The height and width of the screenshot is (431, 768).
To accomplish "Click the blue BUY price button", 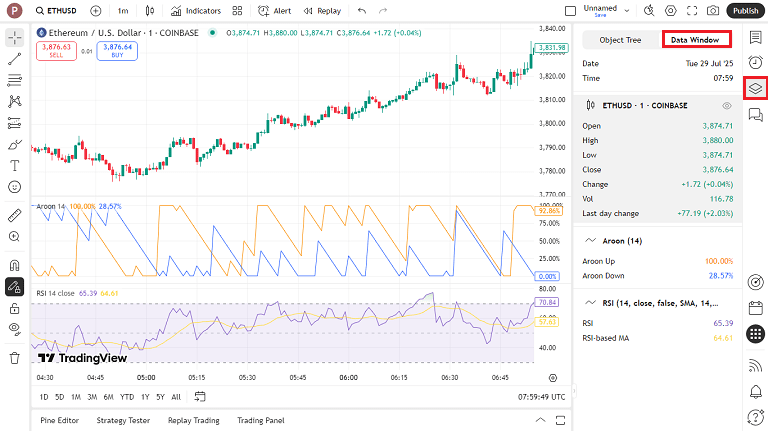I will 117,51.
